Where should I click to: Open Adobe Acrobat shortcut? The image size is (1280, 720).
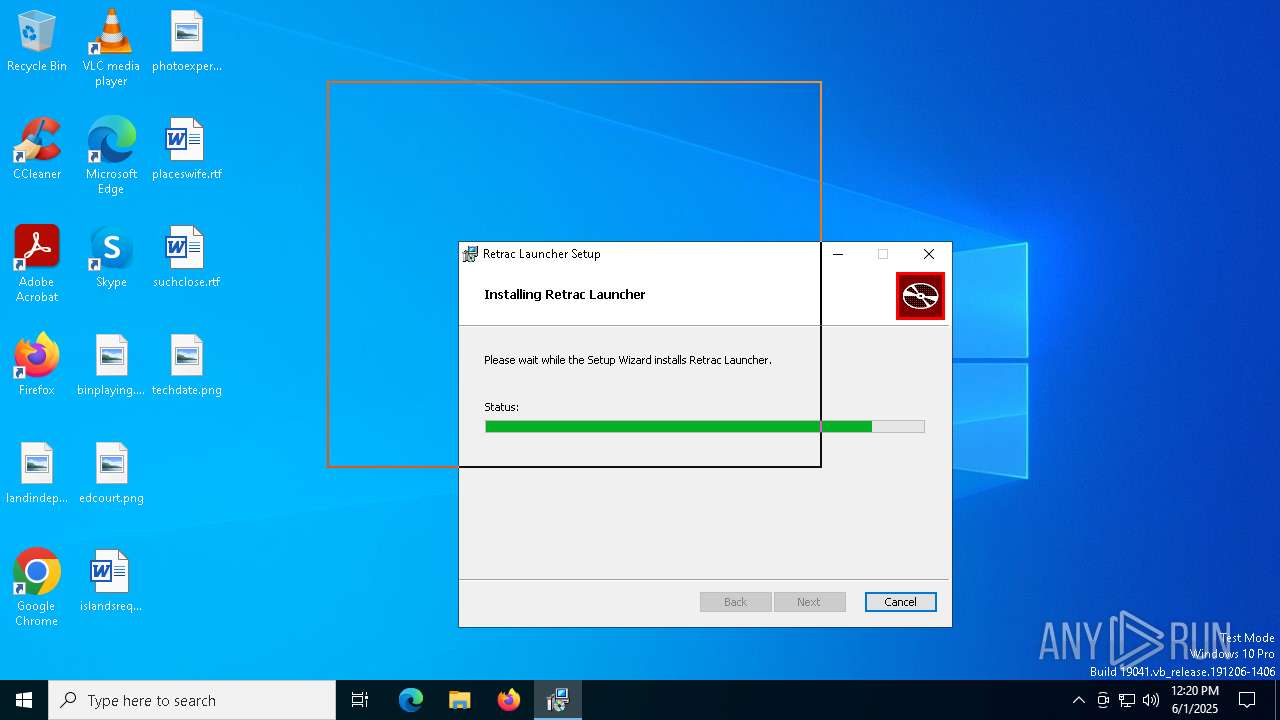point(37,264)
